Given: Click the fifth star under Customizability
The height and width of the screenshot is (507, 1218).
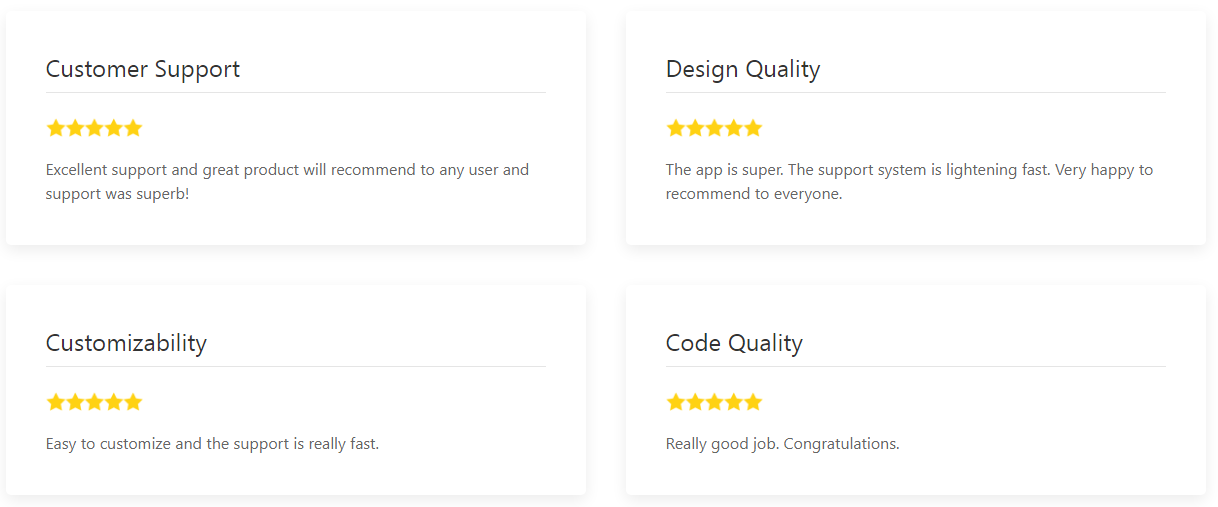Looking at the screenshot, I should pos(133,402).
